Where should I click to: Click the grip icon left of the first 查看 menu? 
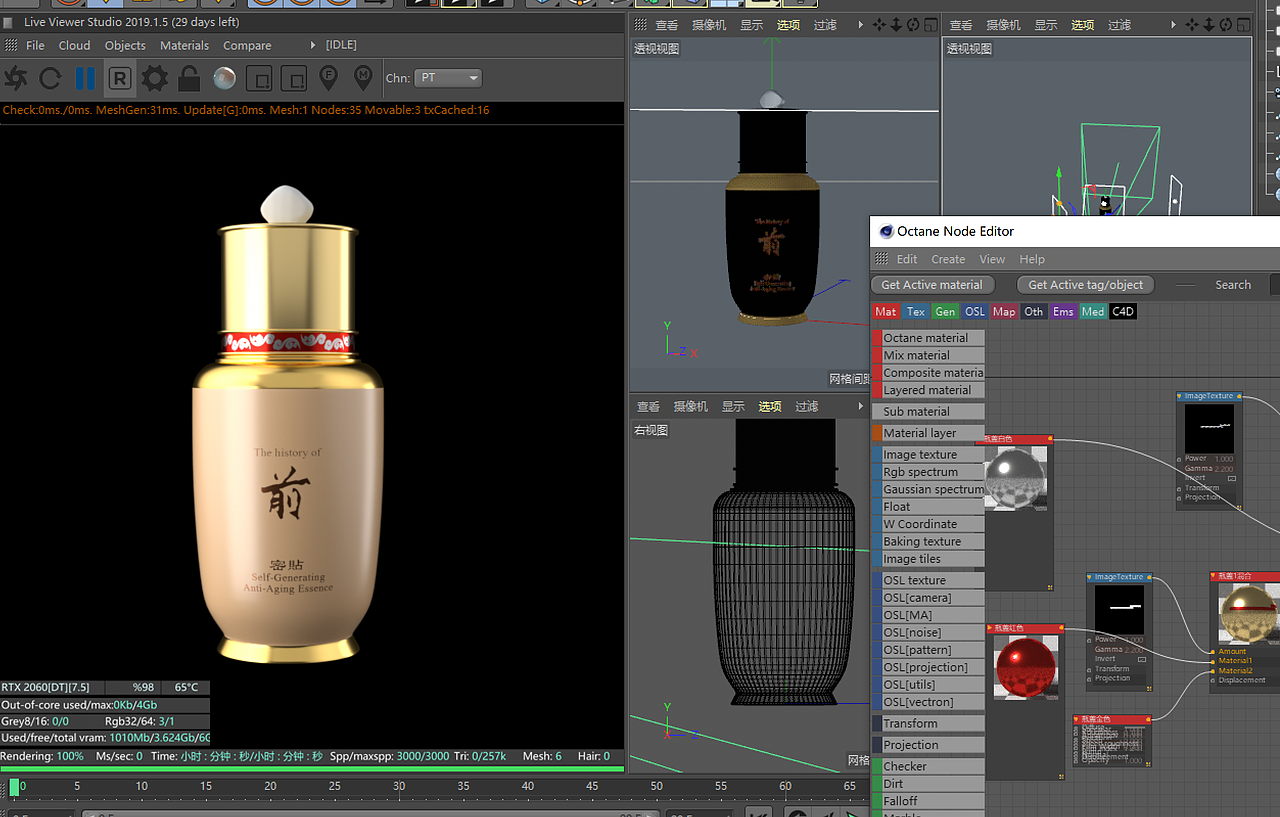641,25
